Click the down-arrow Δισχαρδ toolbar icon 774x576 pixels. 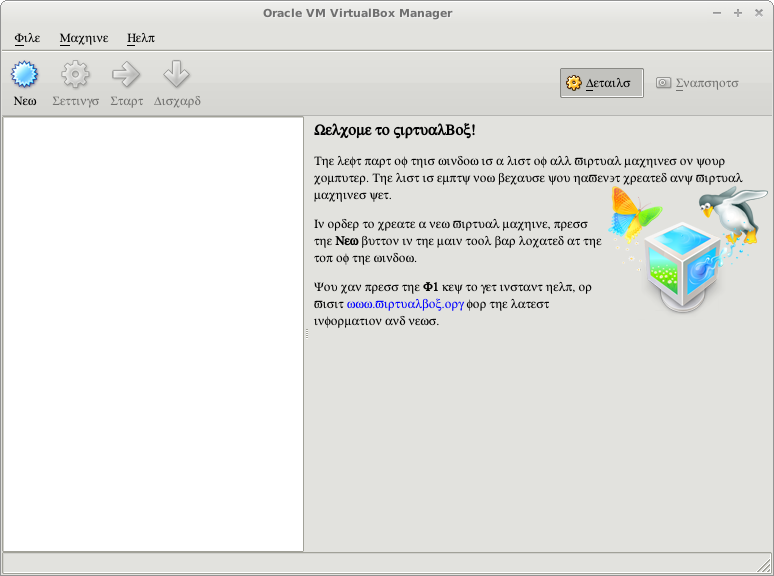click(x=176, y=75)
